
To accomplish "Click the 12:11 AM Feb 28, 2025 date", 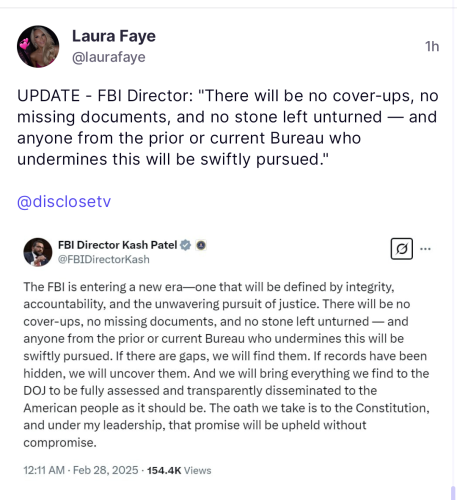I will coord(81,470).
